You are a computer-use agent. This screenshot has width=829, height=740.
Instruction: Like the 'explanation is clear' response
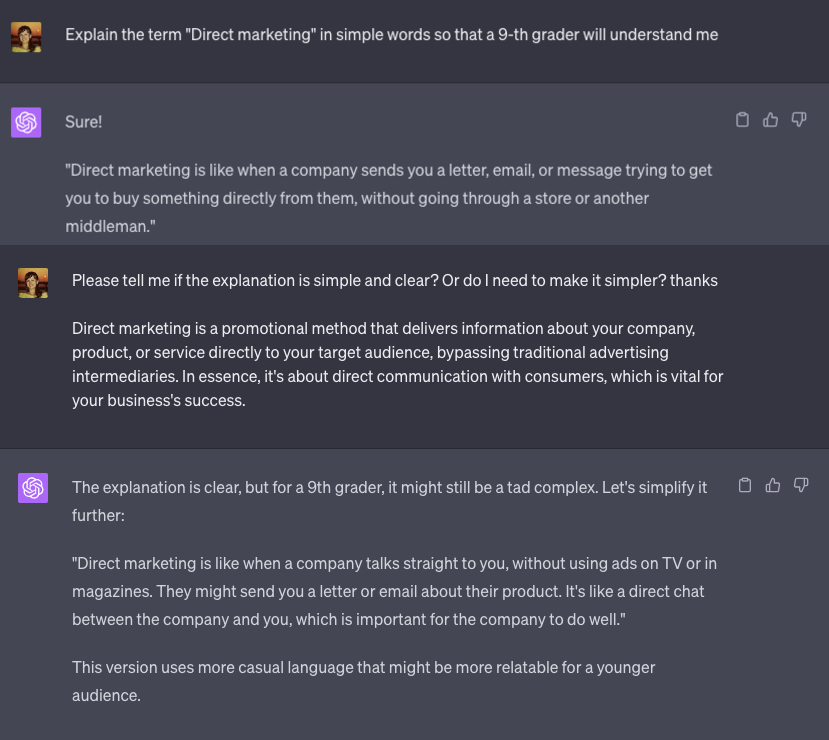(x=772, y=486)
